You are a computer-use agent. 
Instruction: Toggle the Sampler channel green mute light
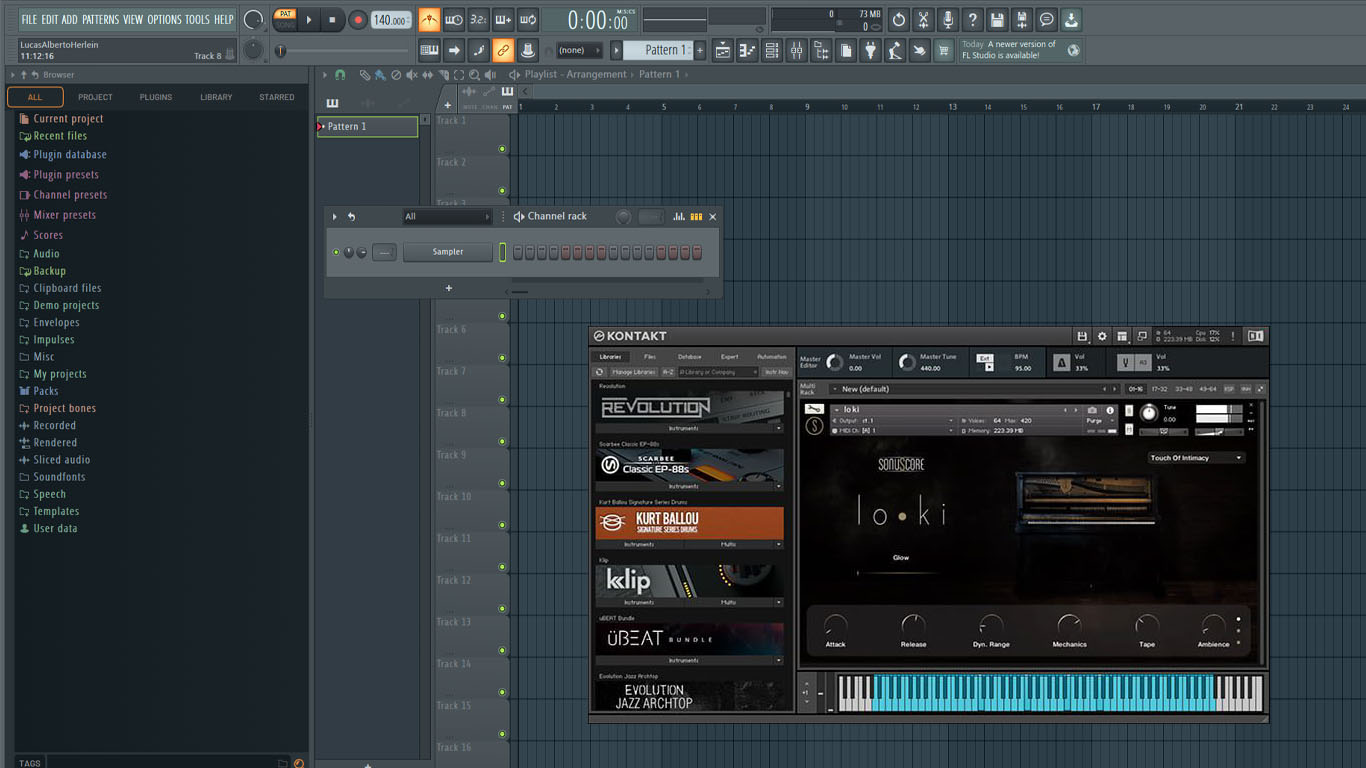[336, 252]
